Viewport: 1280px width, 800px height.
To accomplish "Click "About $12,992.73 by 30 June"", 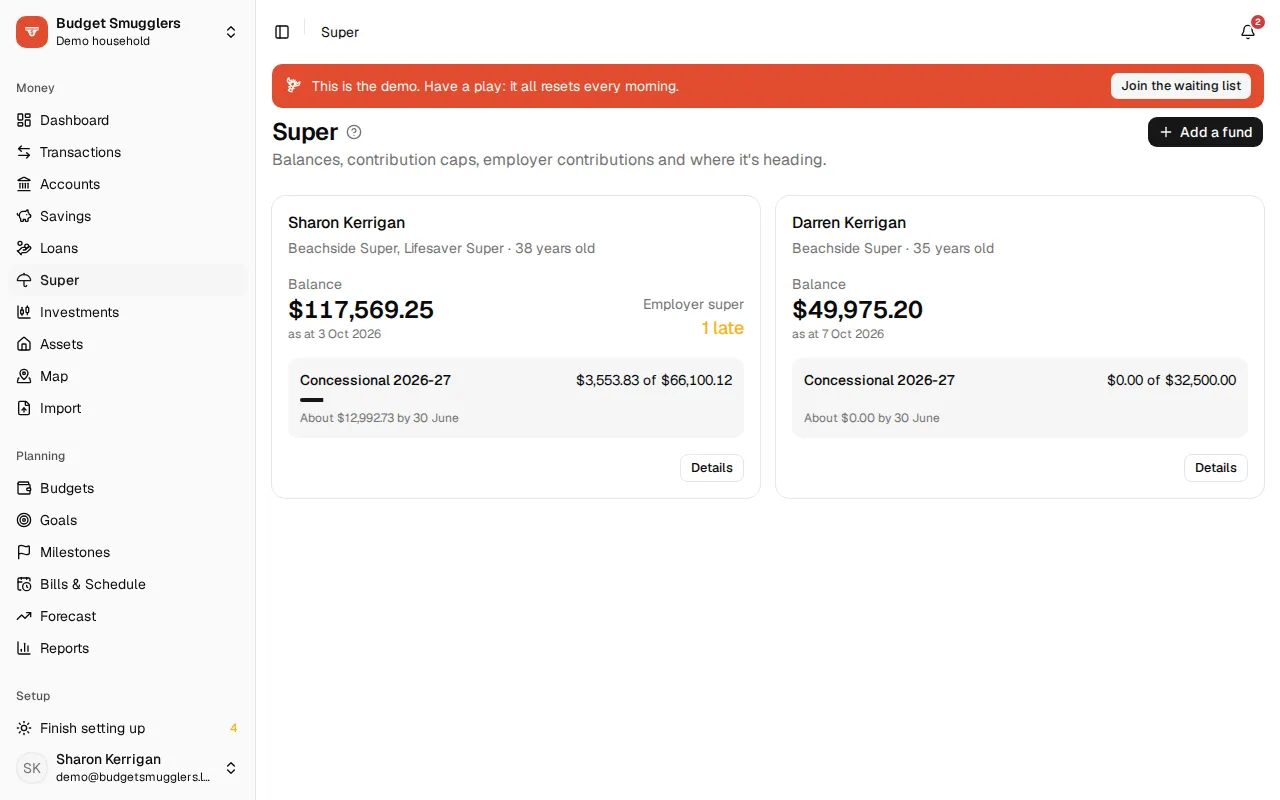I will pos(379,418).
